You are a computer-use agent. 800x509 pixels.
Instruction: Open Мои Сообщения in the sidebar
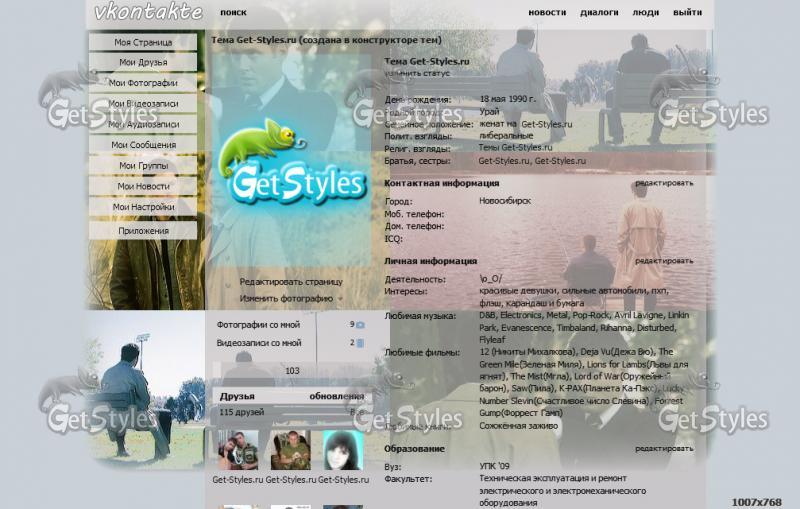143,145
